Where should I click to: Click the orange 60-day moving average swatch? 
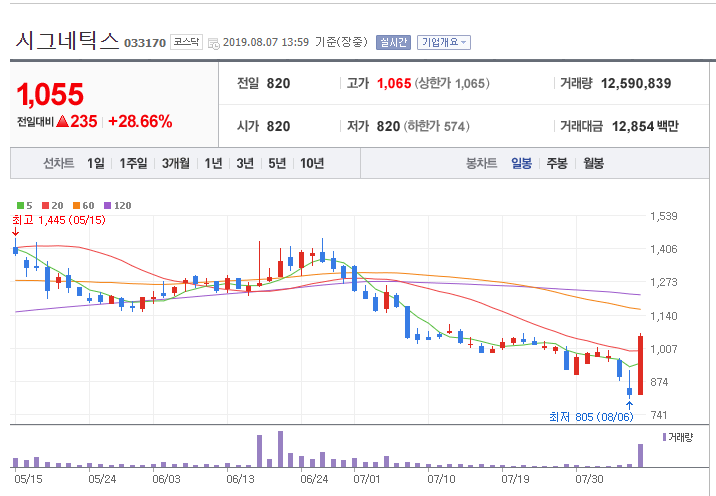[x=77, y=206]
